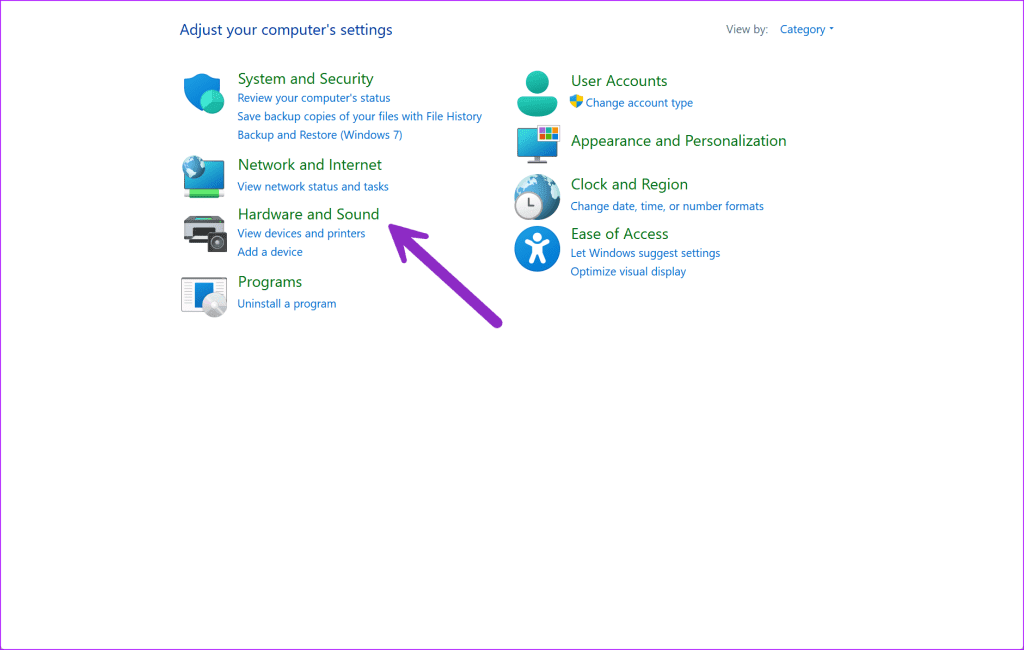
Task: Select Let Windows suggest settings
Action: tap(644, 253)
